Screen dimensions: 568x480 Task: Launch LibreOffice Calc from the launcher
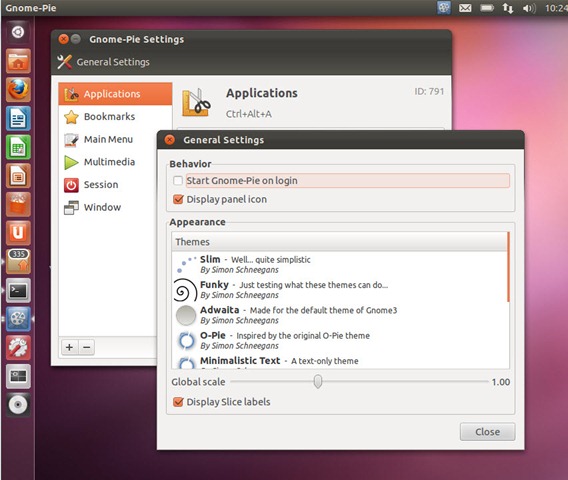(x=18, y=147)
